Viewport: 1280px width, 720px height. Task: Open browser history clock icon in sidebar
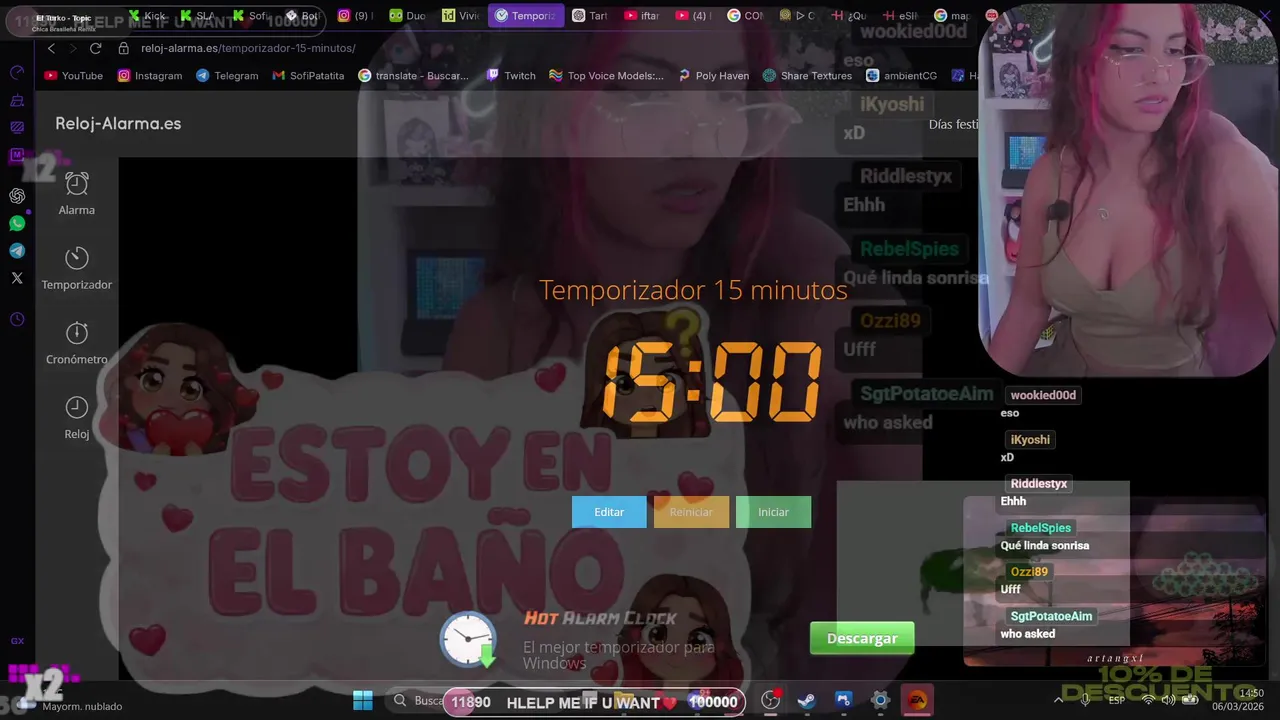[x=17, y=320]
